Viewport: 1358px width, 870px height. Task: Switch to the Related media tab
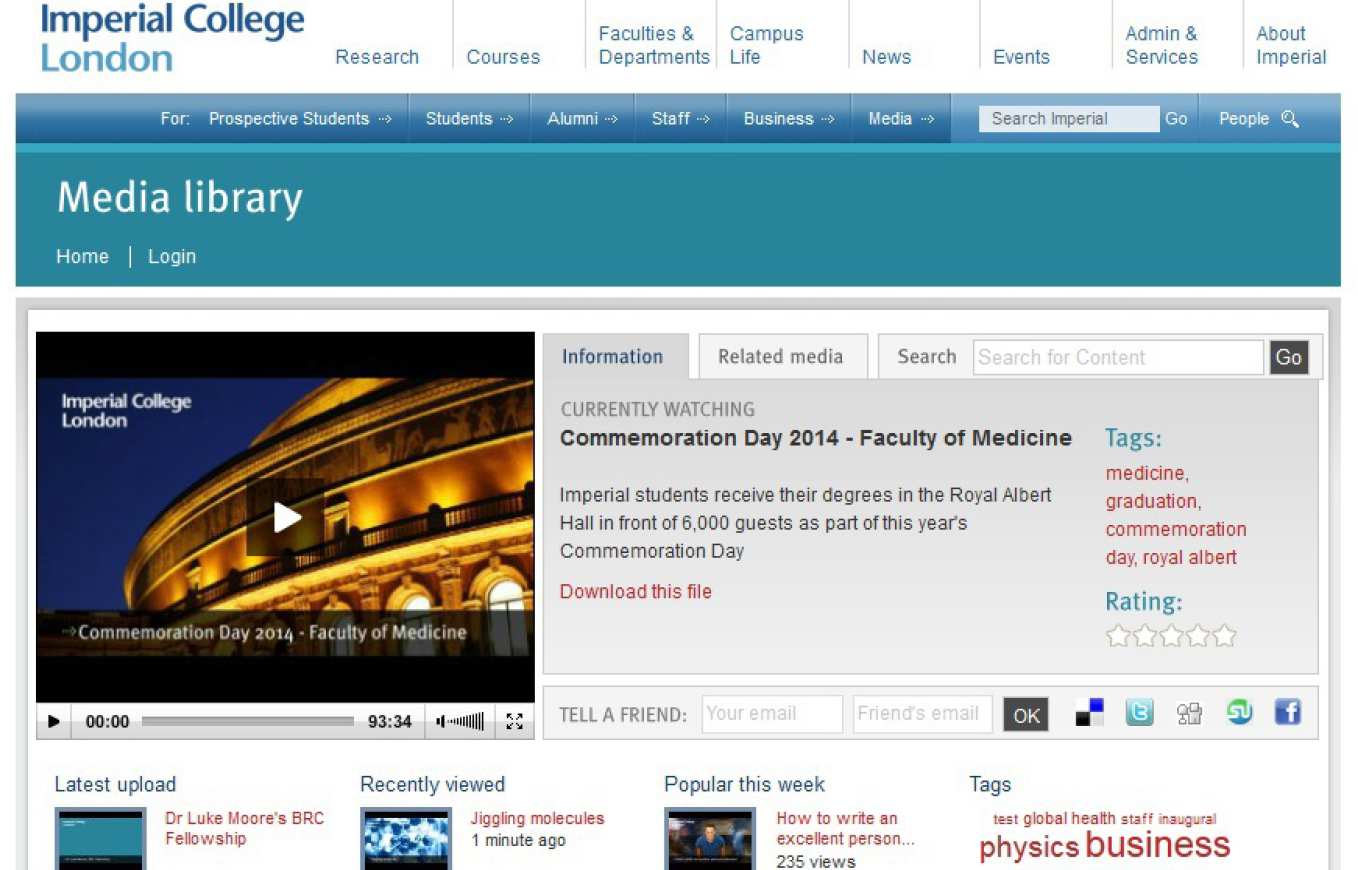pyautogui.click(x=780, y=357)
